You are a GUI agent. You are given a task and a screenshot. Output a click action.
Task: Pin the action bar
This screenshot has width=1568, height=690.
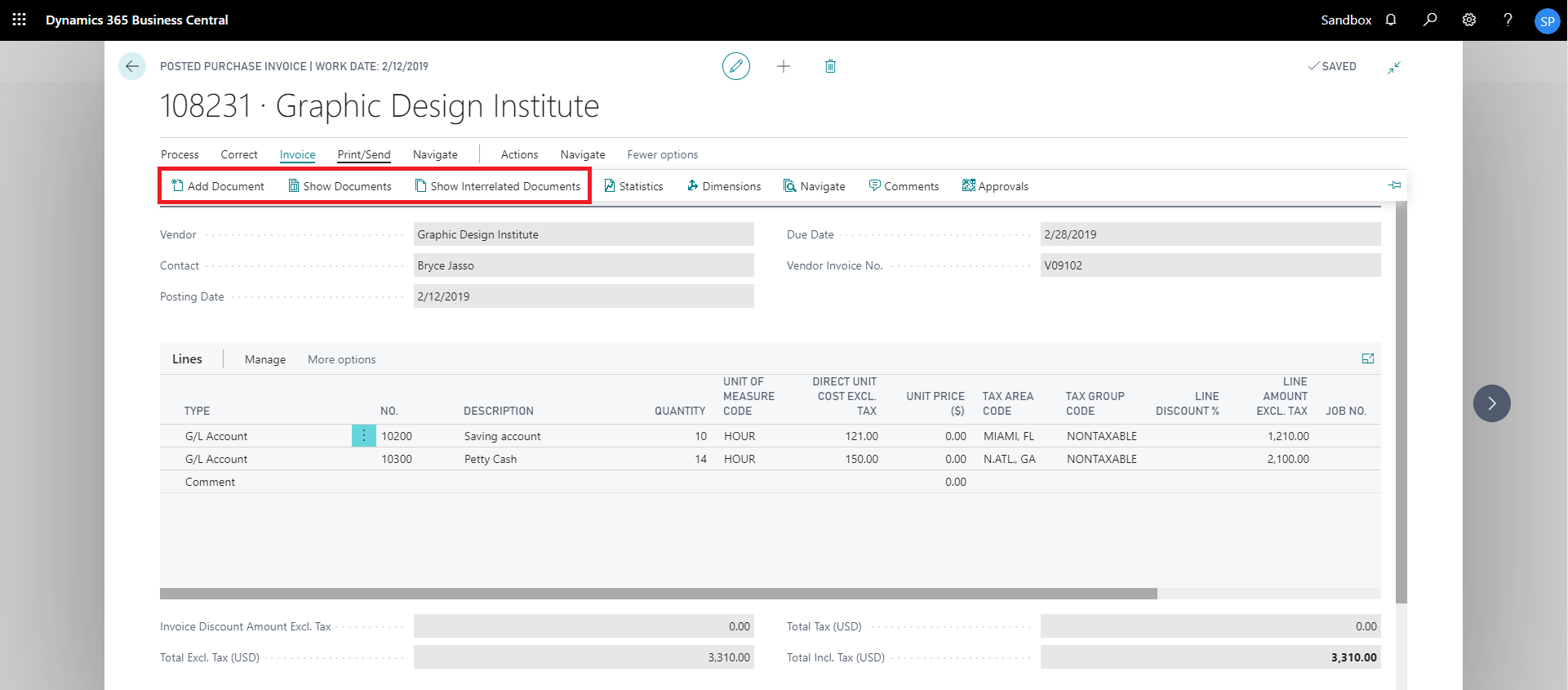pyautogui.click(x=1394, y=185)
